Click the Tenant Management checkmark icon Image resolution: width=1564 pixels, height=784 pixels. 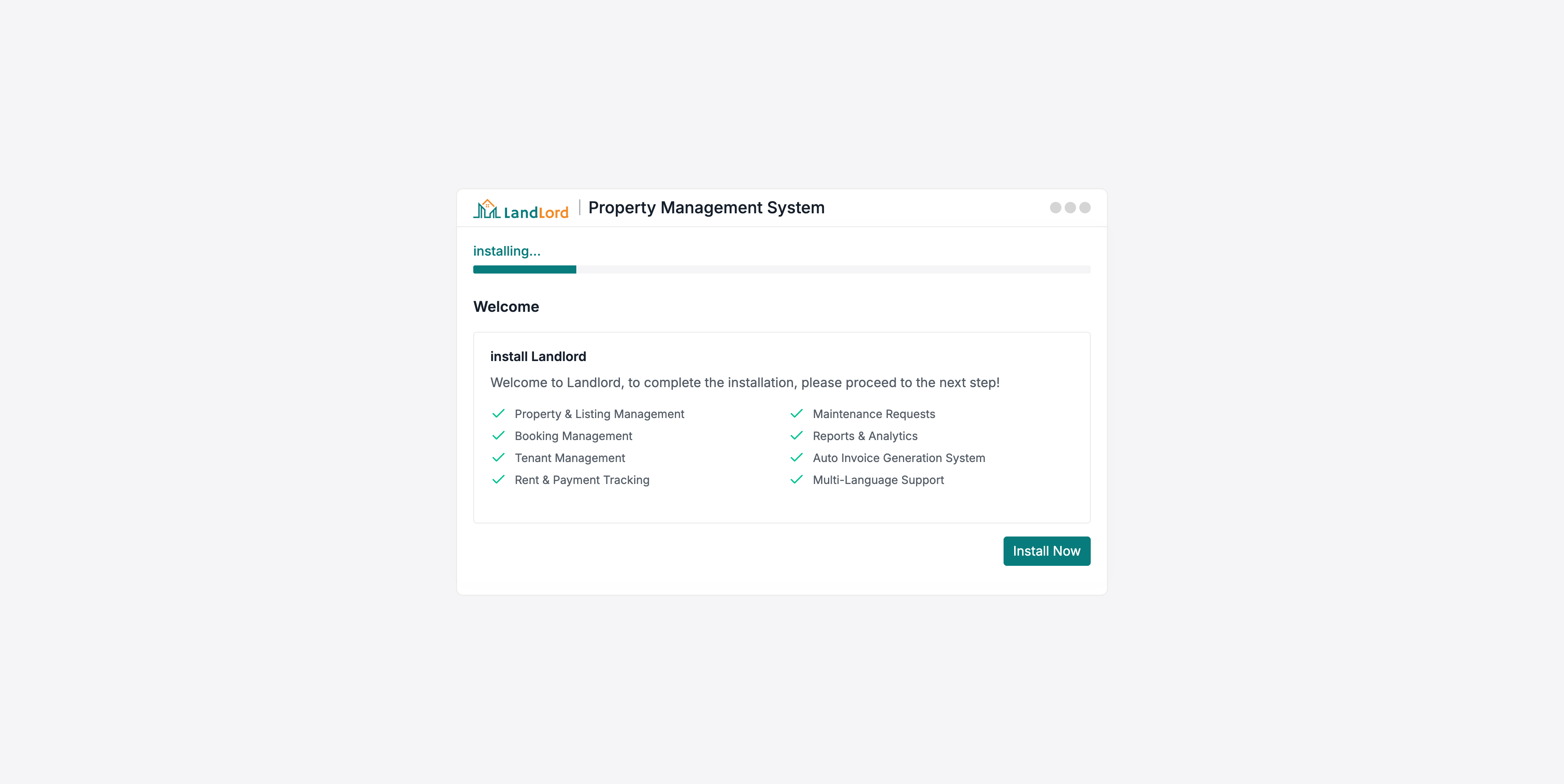click(499, 458)
